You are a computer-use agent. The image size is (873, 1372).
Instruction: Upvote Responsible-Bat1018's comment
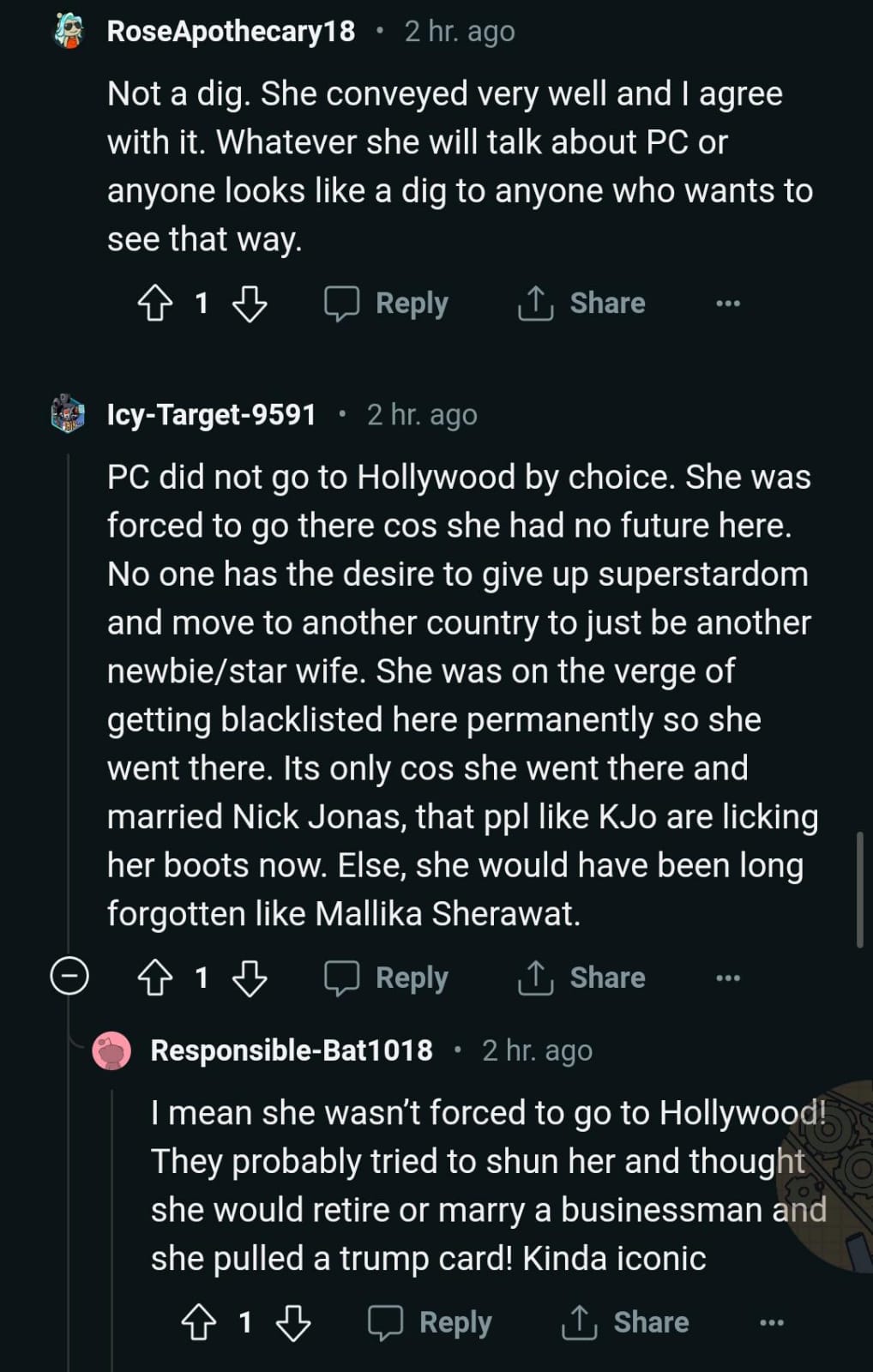199,1322
